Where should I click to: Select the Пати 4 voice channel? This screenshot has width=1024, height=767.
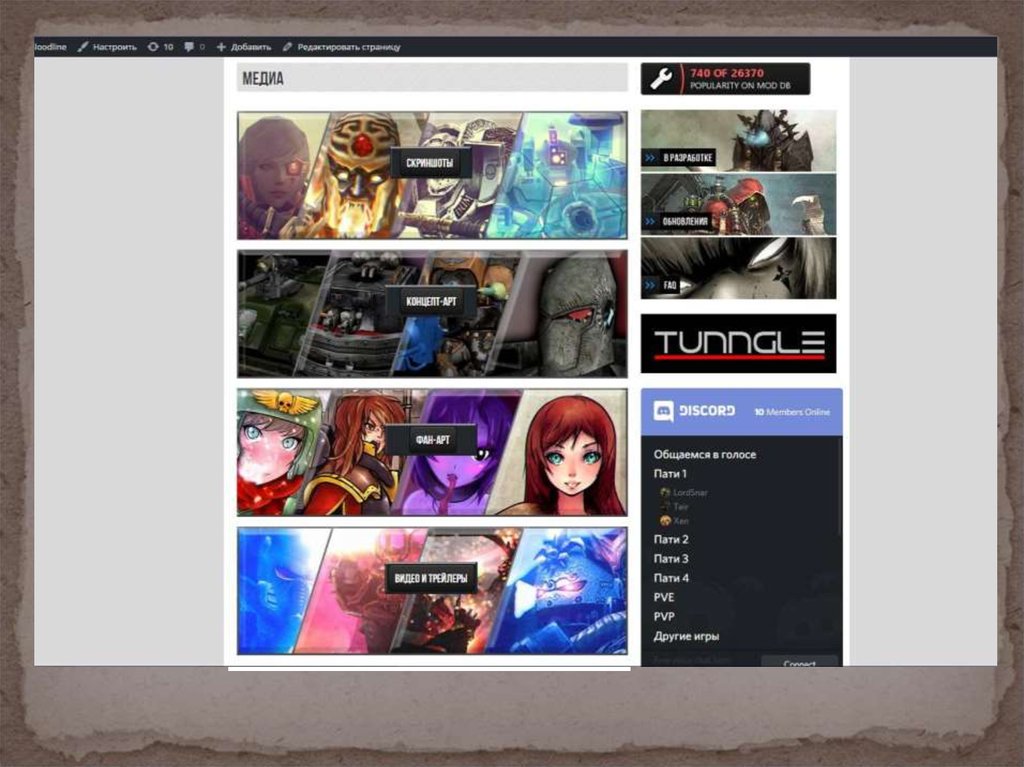click(x=671, y=578)
